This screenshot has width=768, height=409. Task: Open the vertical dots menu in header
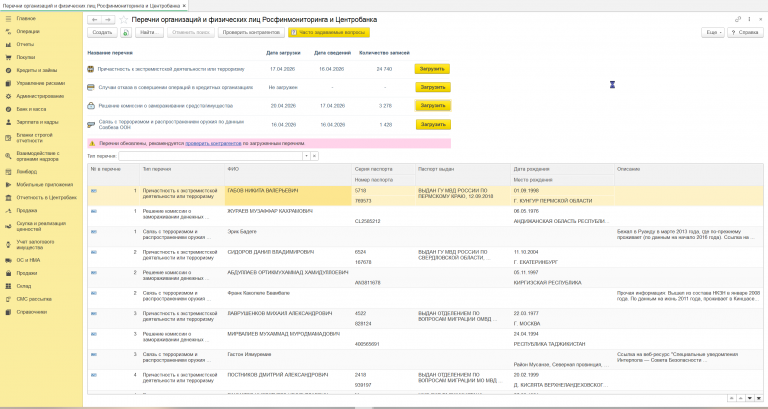point(749,20)
